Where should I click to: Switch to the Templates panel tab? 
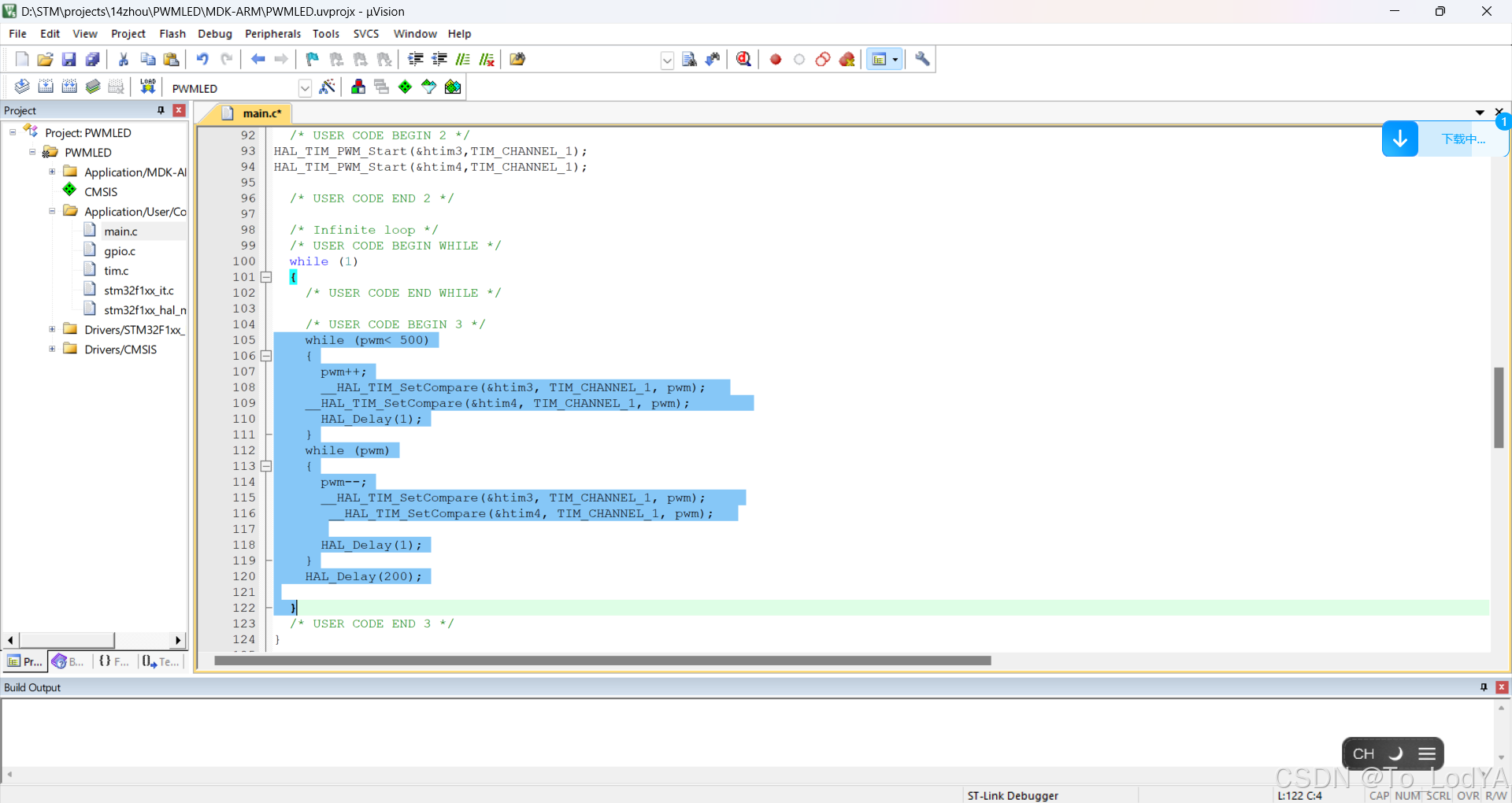point(161,661)
